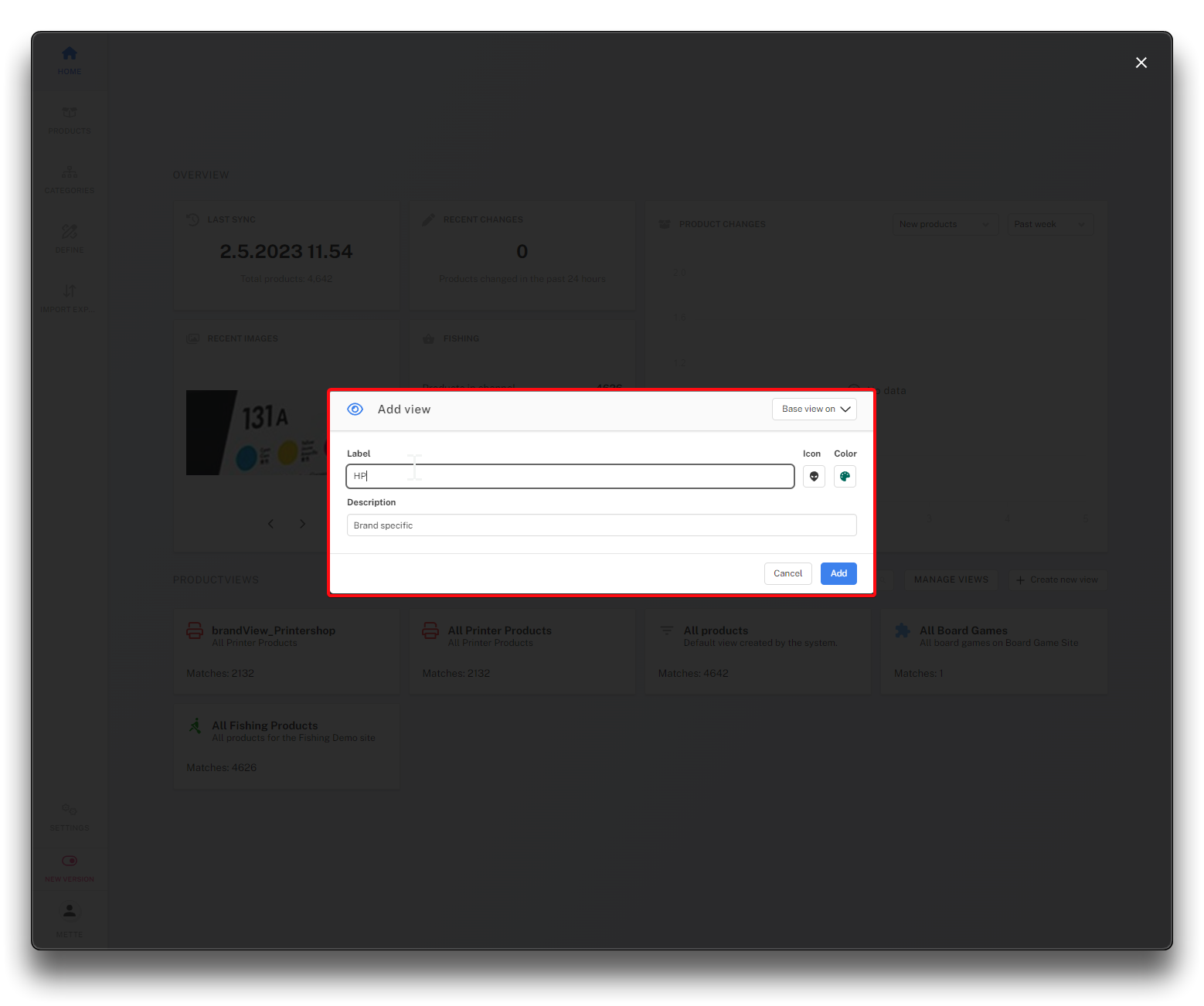This screenshot has height=1006, width=1204.
Task: Open the Products sidebar section
Action: (70, 114)
